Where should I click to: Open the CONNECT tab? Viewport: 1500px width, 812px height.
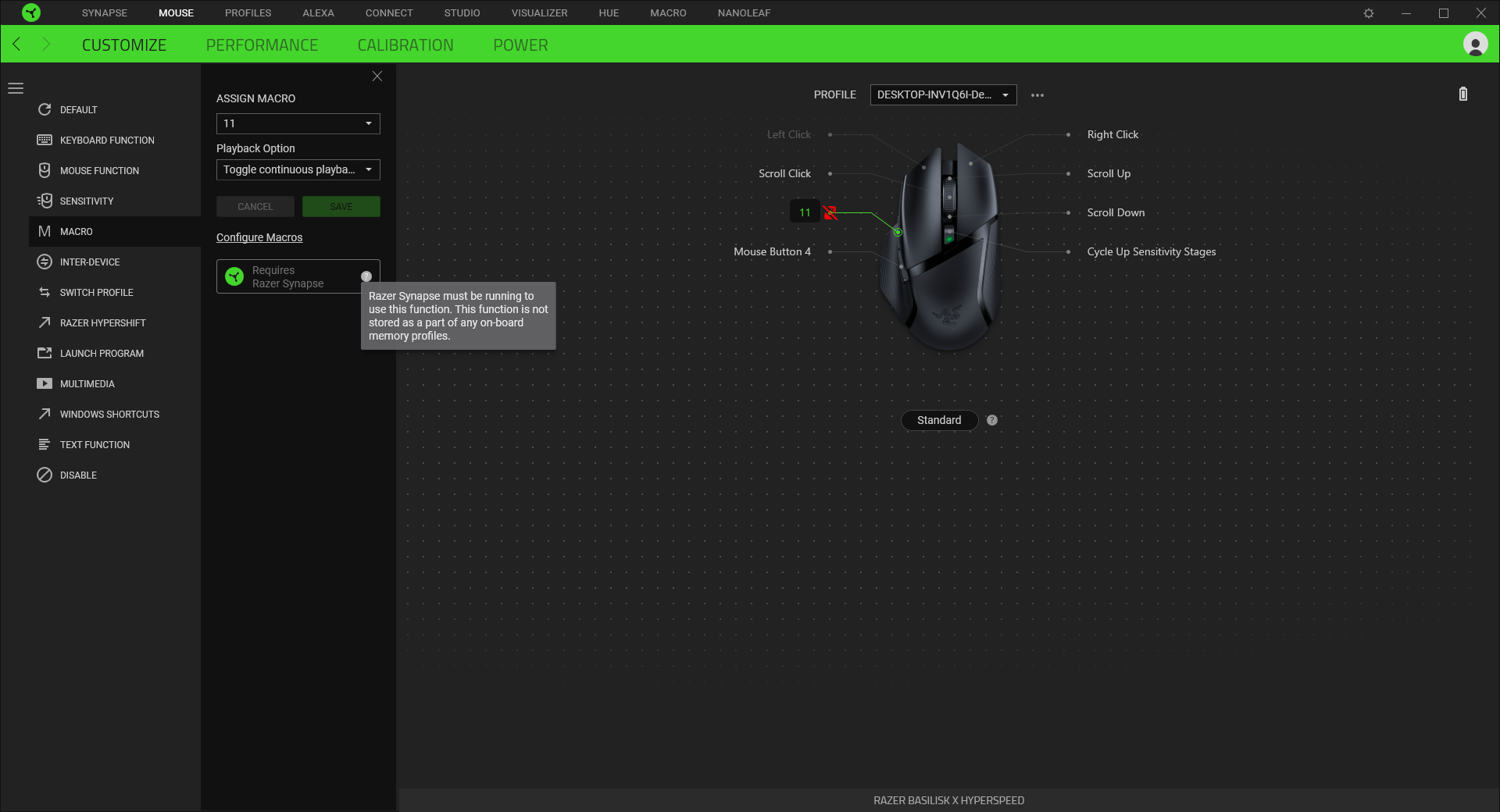coord(389,13)
